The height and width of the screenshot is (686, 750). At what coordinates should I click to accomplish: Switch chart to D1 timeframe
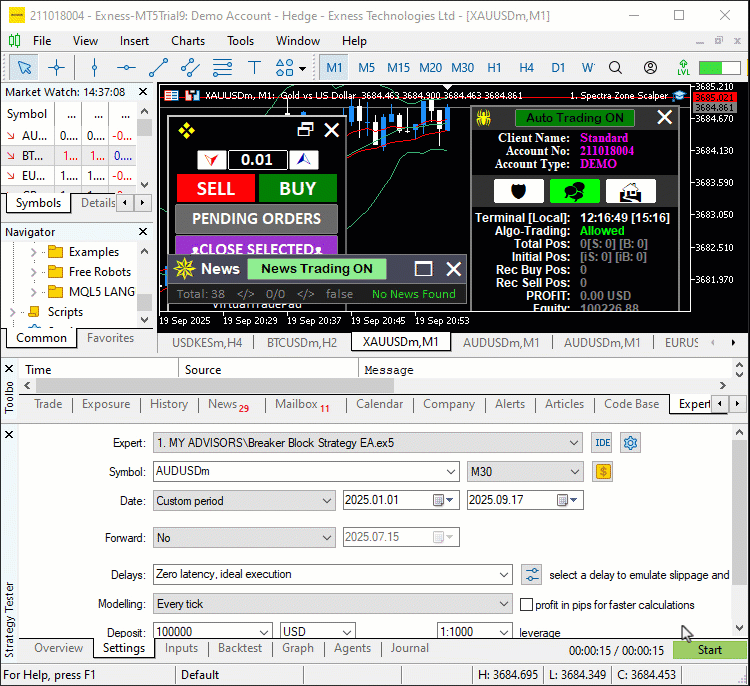coord(558,68)
